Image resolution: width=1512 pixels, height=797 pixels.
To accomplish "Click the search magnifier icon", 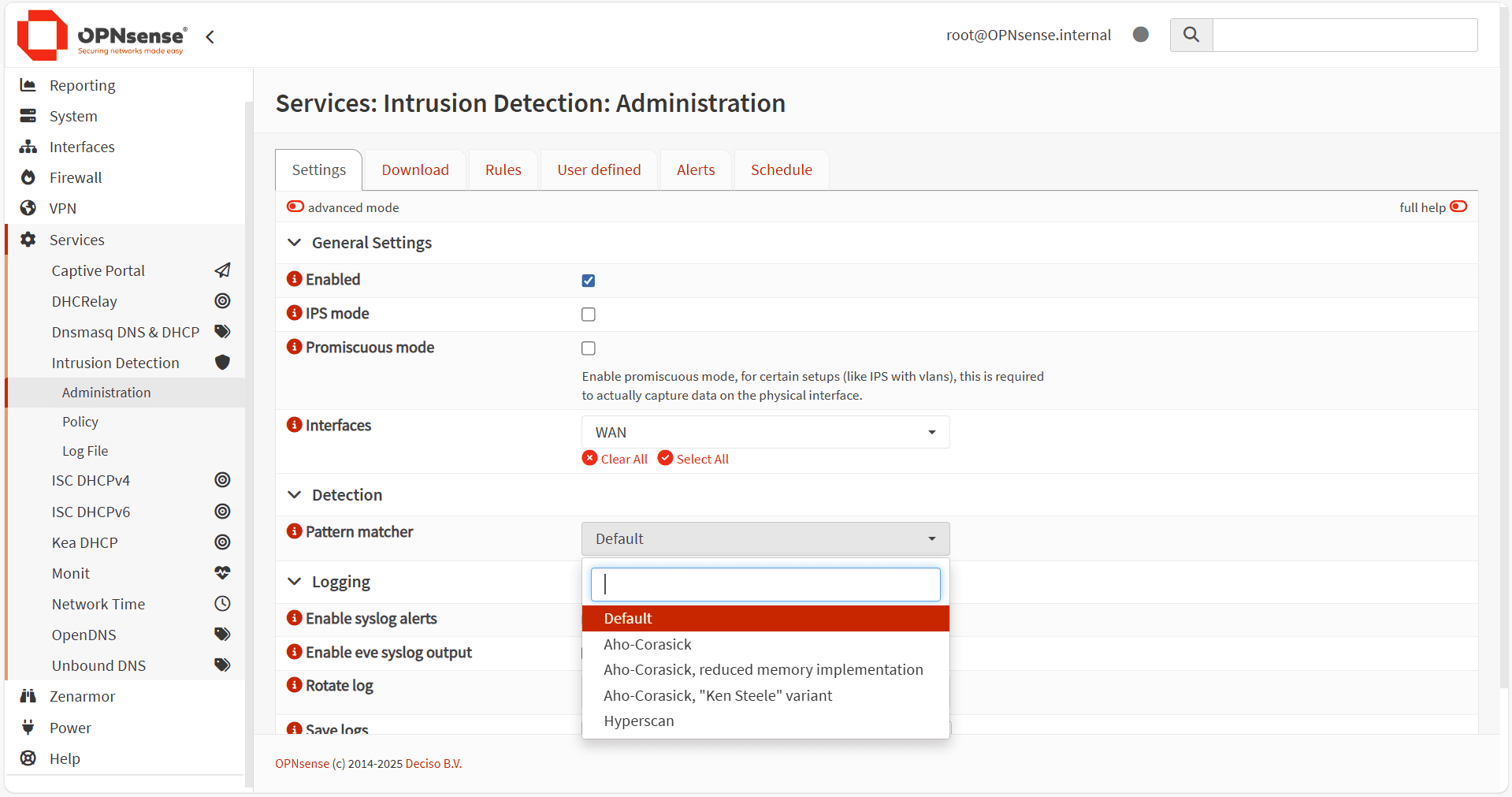I will (x=1191, y=35).
